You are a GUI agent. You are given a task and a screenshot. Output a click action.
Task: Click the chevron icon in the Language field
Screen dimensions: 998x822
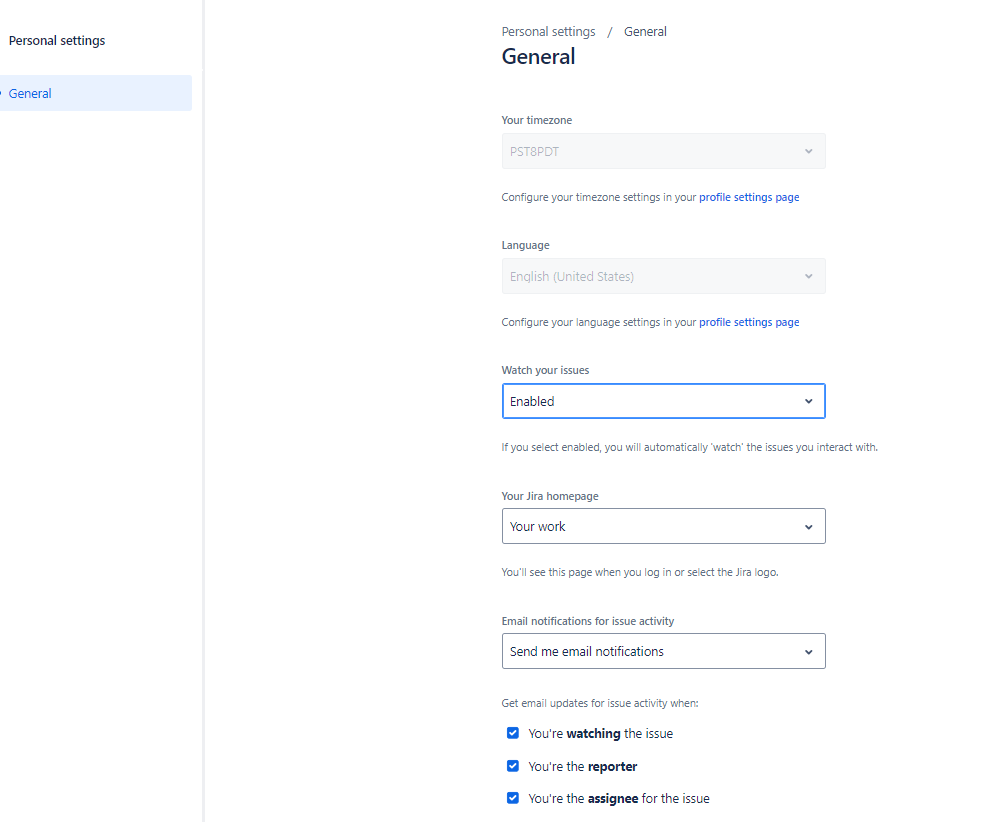pos(808,277)
